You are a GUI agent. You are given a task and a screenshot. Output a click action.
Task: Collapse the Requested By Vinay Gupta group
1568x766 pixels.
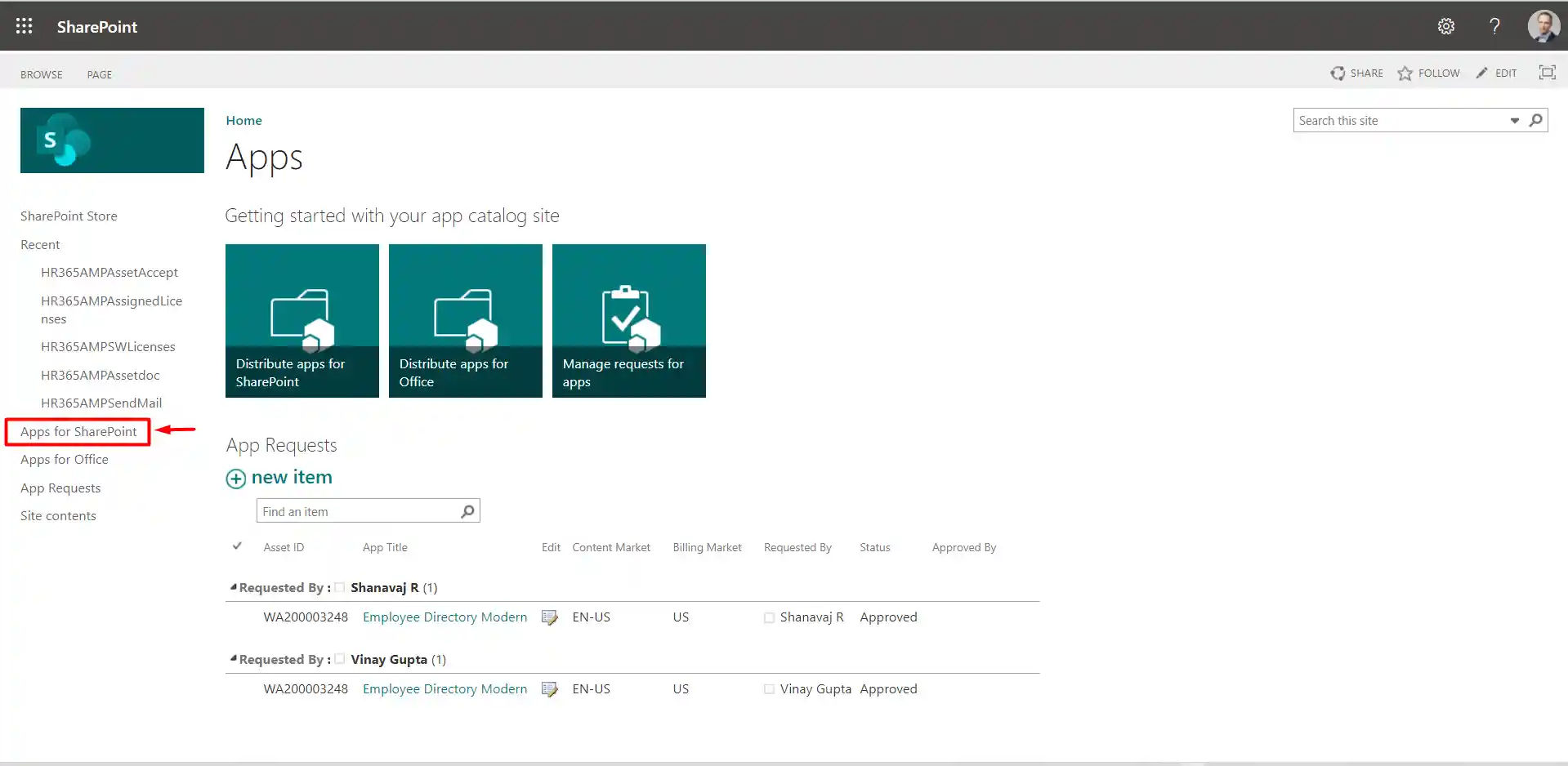coord(234,658)
